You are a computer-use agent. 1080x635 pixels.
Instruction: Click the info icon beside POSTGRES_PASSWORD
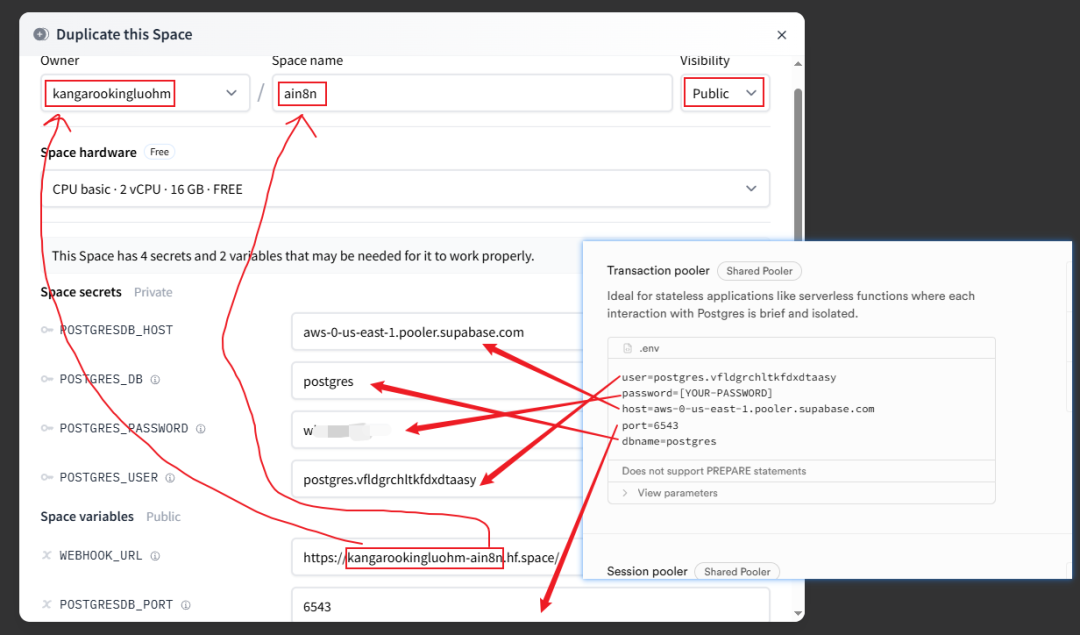pos(201,429)
